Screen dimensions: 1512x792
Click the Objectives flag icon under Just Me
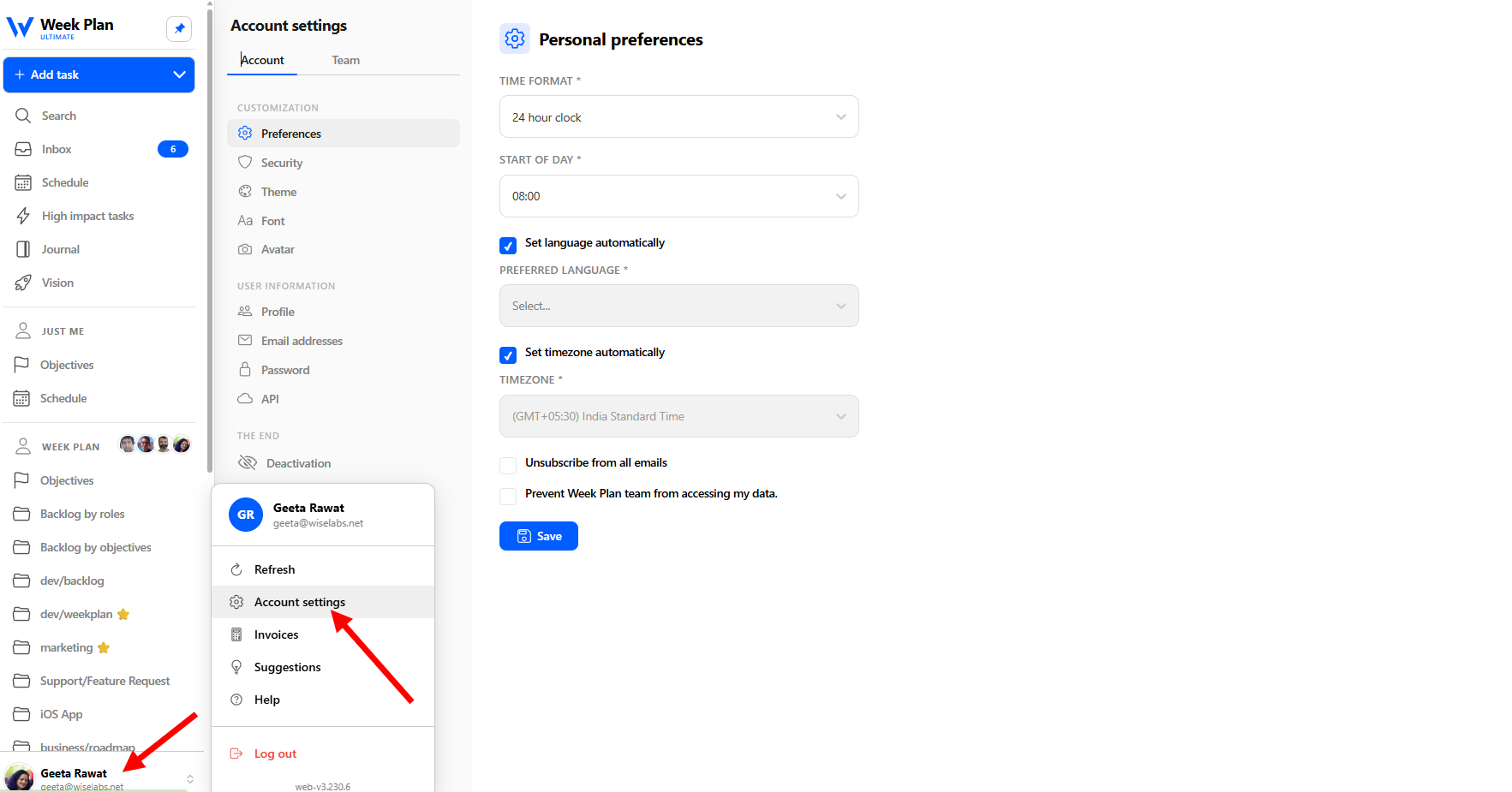pyautogui.click(x=21, y=365)
